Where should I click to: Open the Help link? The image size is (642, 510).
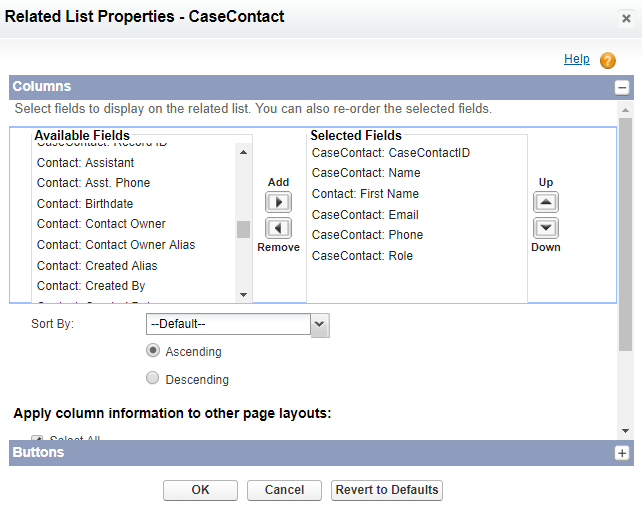[577, 59]
